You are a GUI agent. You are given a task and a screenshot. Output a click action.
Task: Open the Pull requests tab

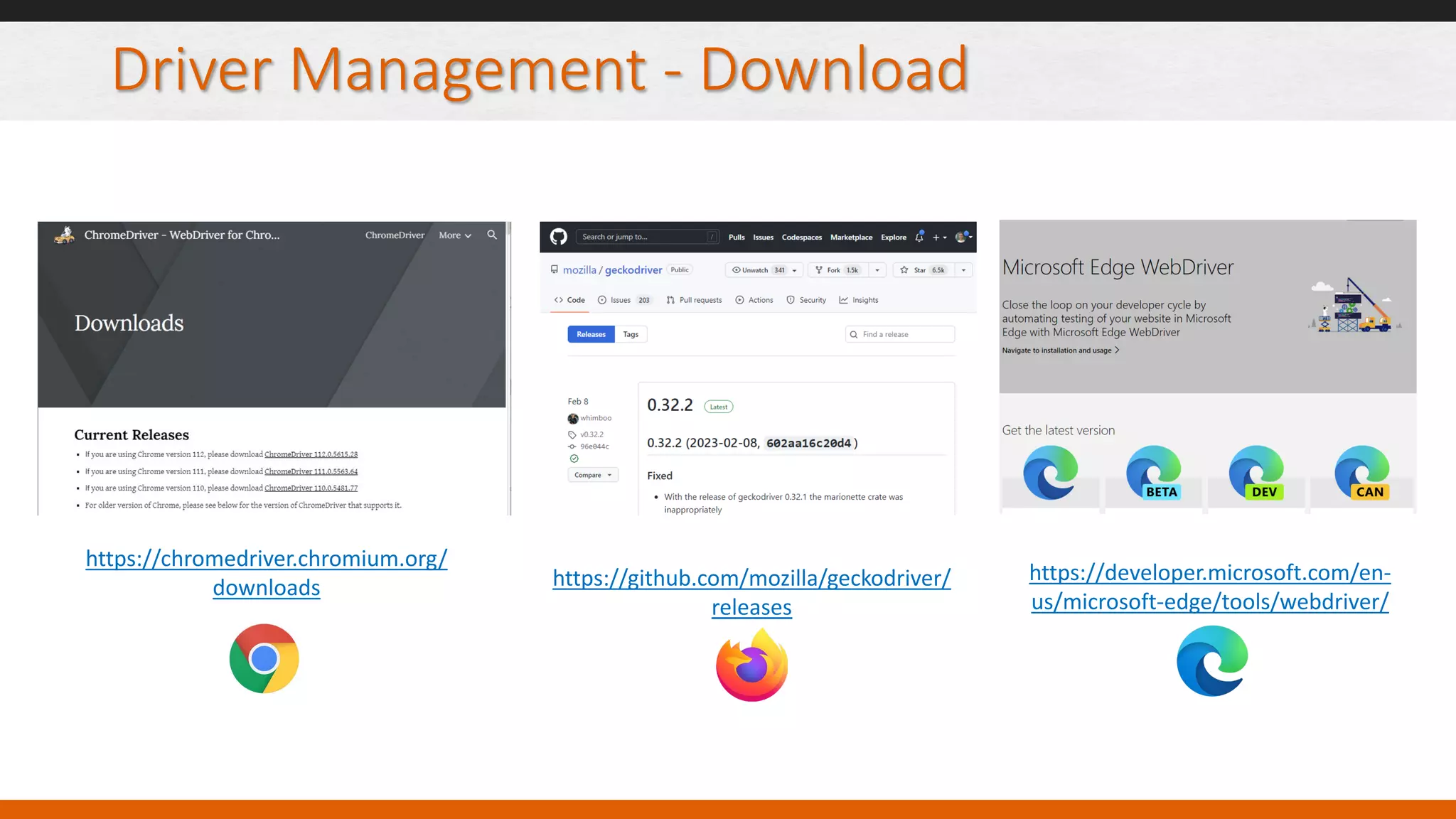[x=694, y=300]
